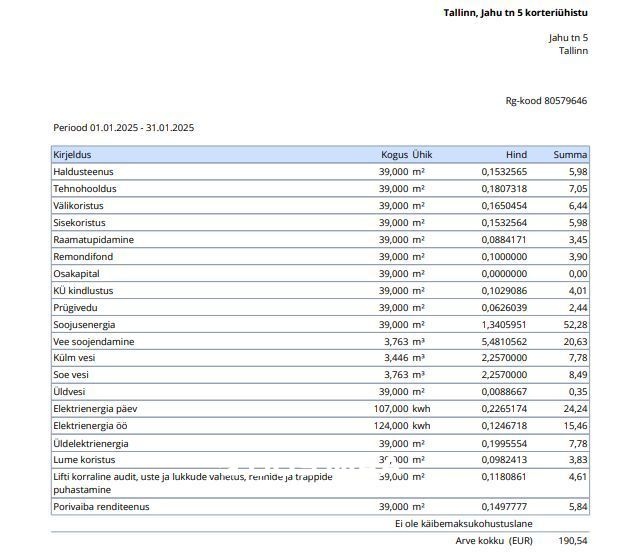Image resolution: width=620 pixels, height=559 pixels.
Task: Click the Prügivedu row label
Action: click(75, 308)
